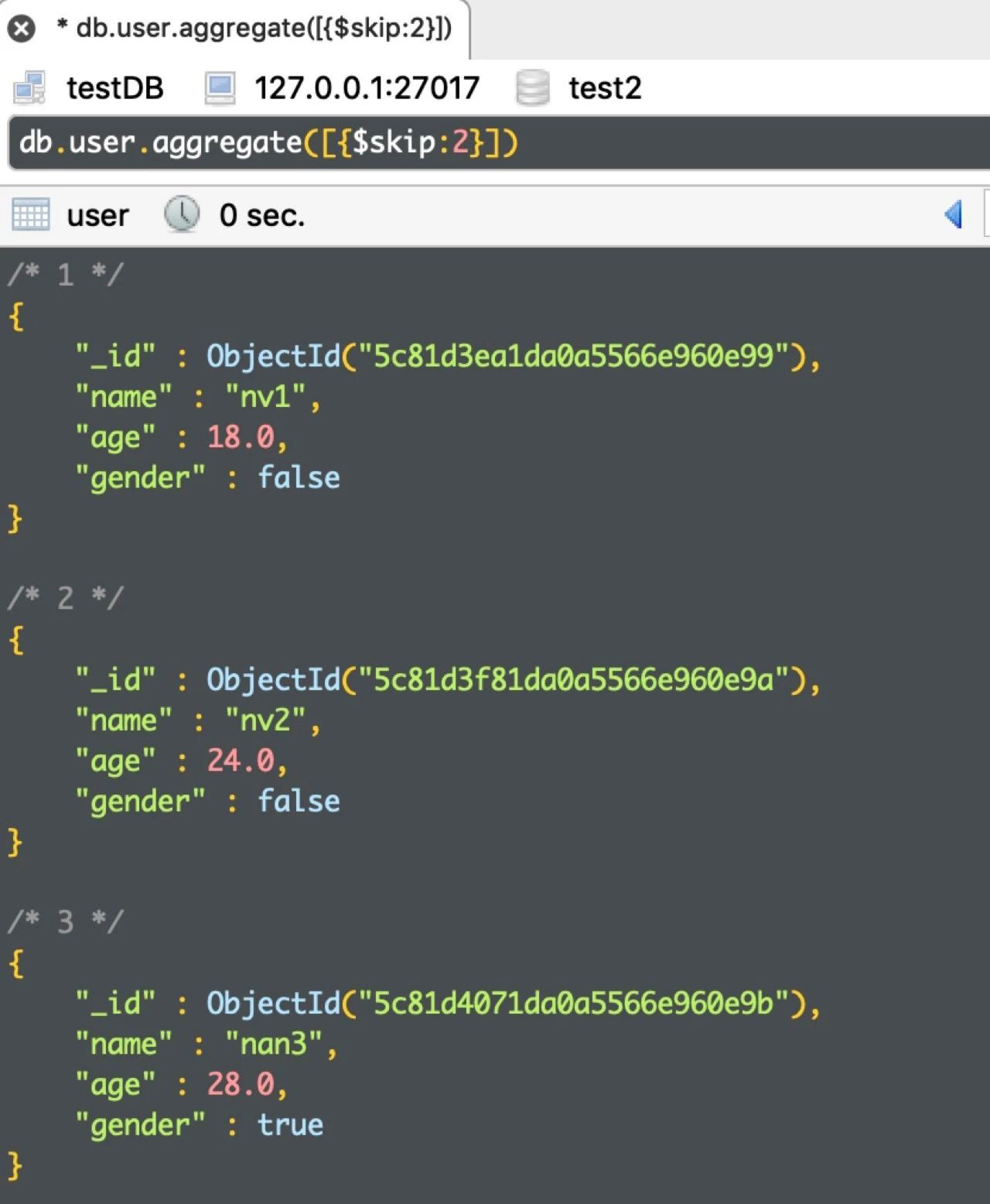This screenshot has width=990, height=1204.
Task: Close the db.user.aggregate tab
Action: click(x=22, y=29)
